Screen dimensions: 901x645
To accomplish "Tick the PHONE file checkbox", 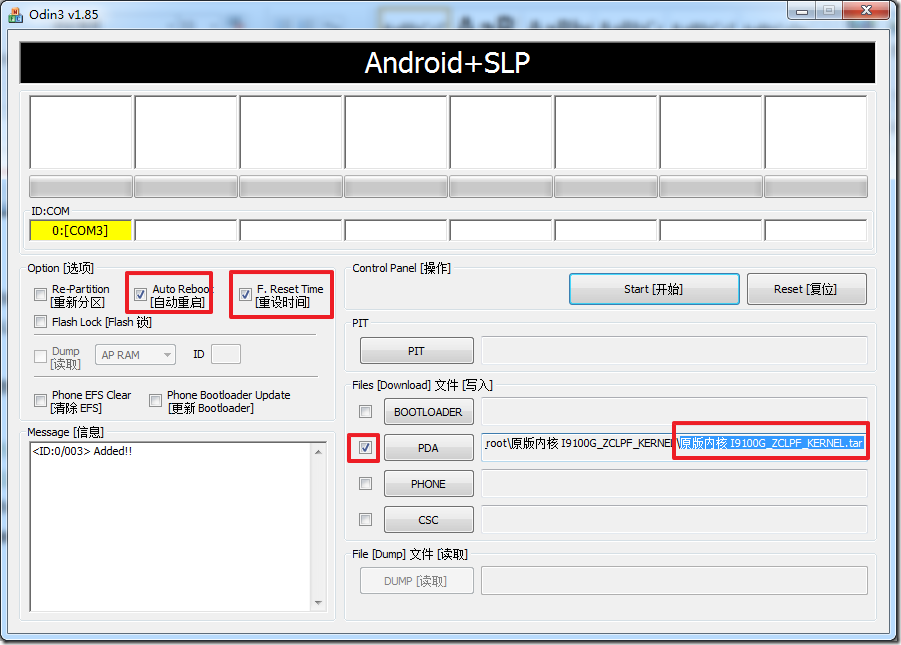I will [365, 483].
